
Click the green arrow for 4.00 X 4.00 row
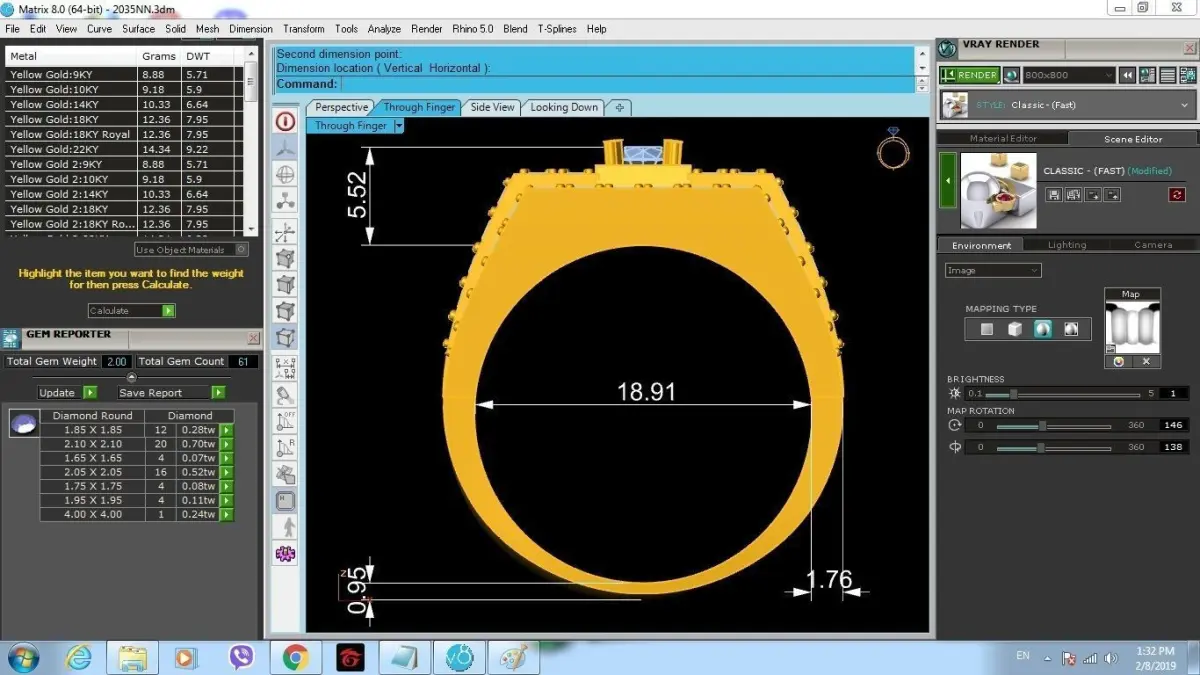pyautogui.click(x=227, y=514)
